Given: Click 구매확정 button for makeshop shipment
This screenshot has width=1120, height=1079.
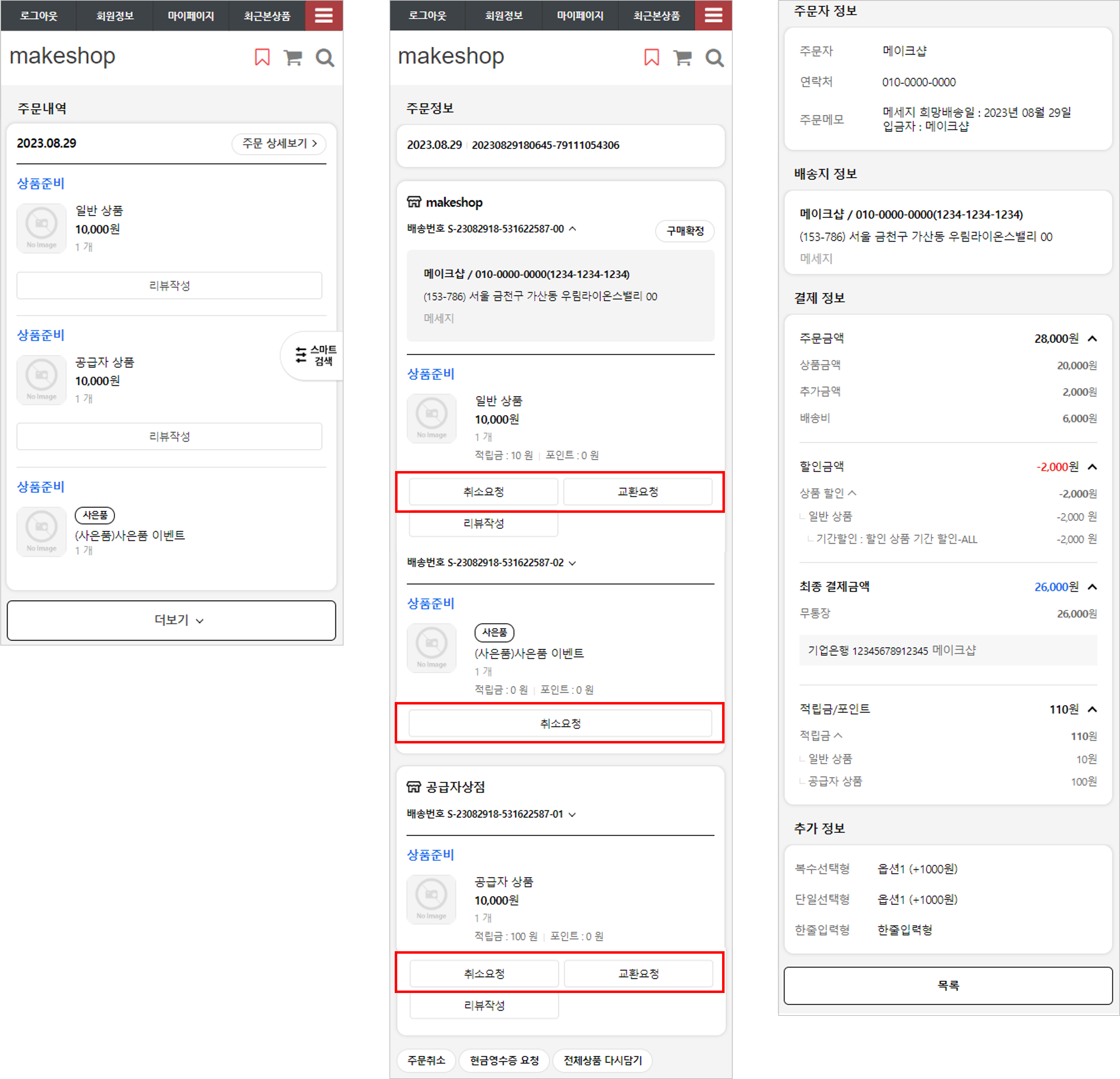Looking at the screenshot, I should point(685,231).
